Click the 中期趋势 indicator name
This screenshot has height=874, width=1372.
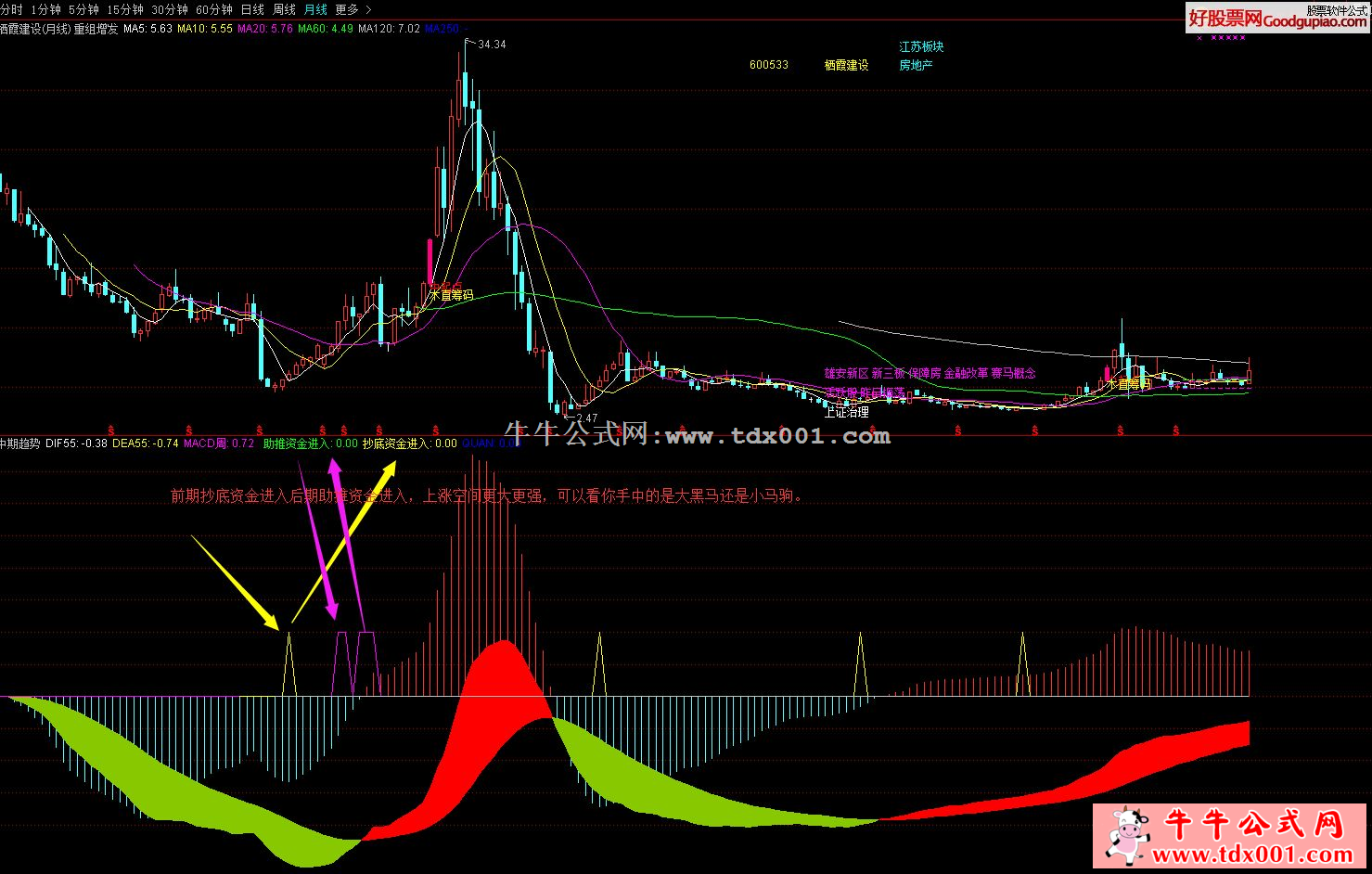tap(20, 443)
